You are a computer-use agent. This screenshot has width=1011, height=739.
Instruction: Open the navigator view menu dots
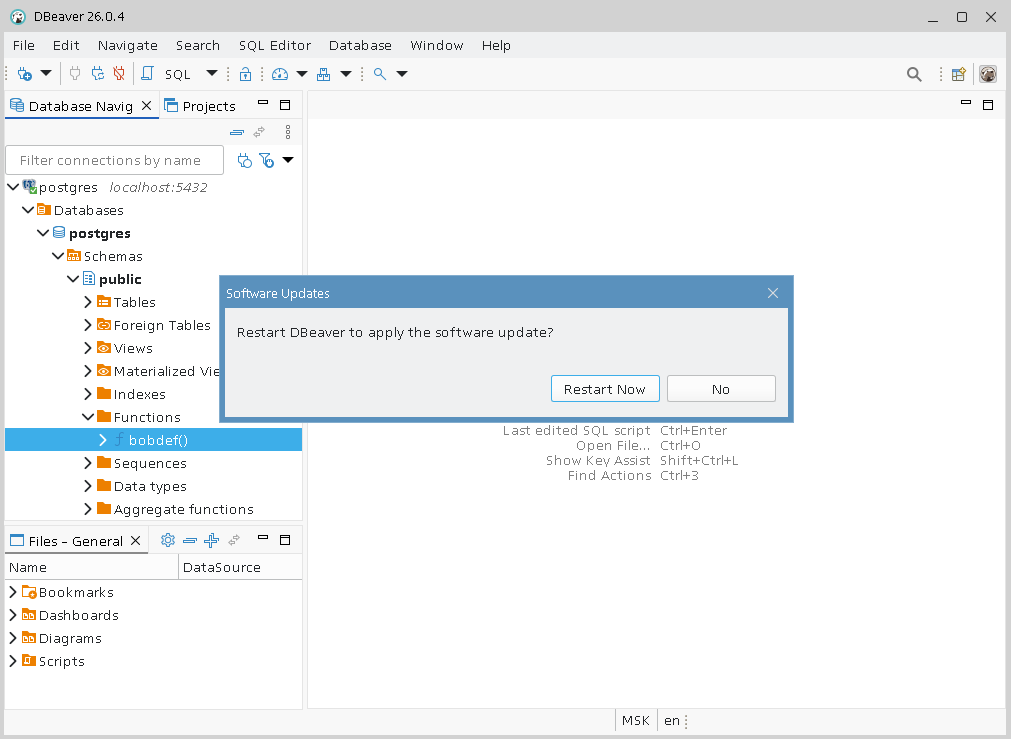tap(288, 132)
